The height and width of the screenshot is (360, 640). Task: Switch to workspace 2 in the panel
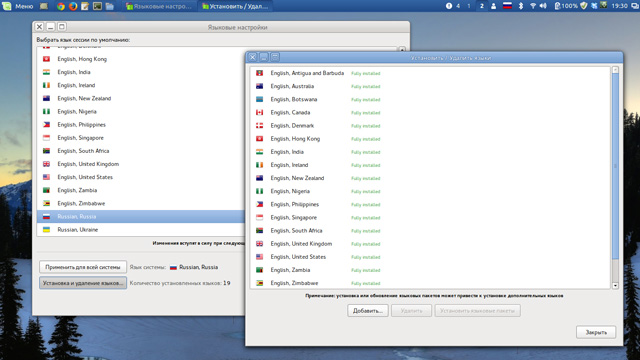coord(482,6)
